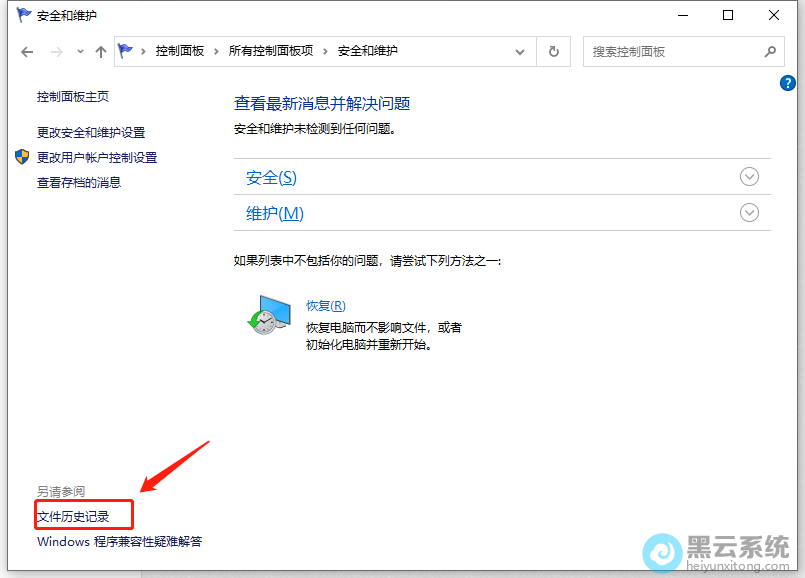The height and width of the screenshot is (578, 805).
Task: Click the back arrow navigation icon
Action: click(x=26, y=51)
